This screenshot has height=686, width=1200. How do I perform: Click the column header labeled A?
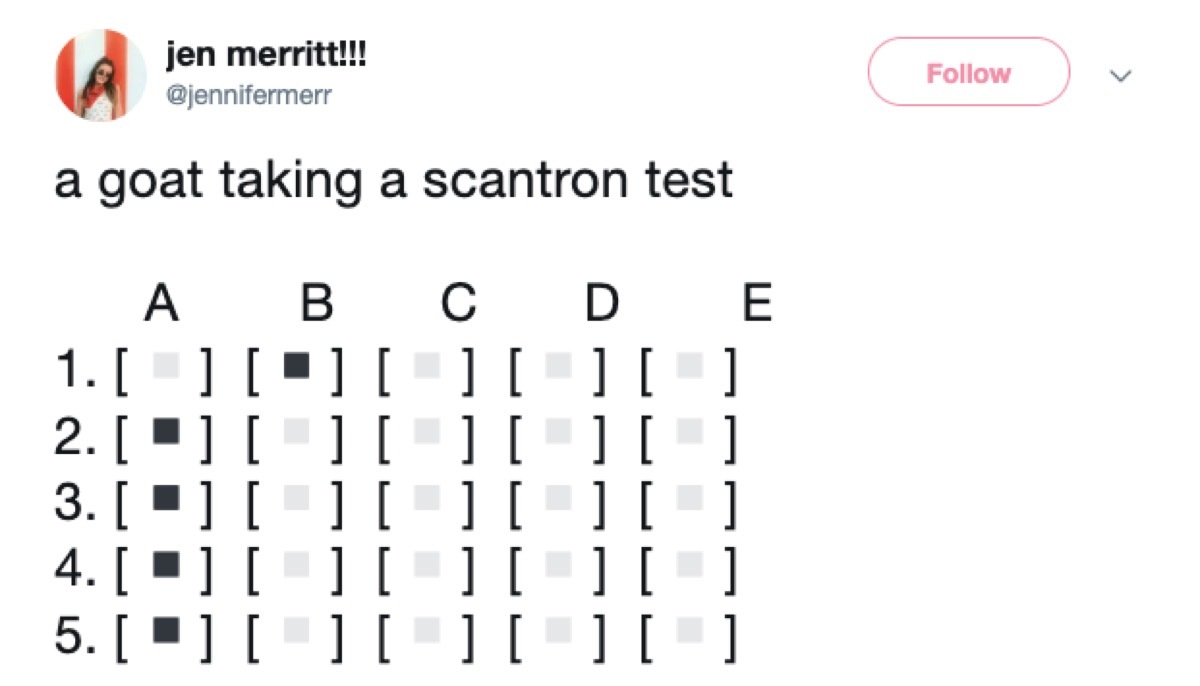click(x=160, y=299)
